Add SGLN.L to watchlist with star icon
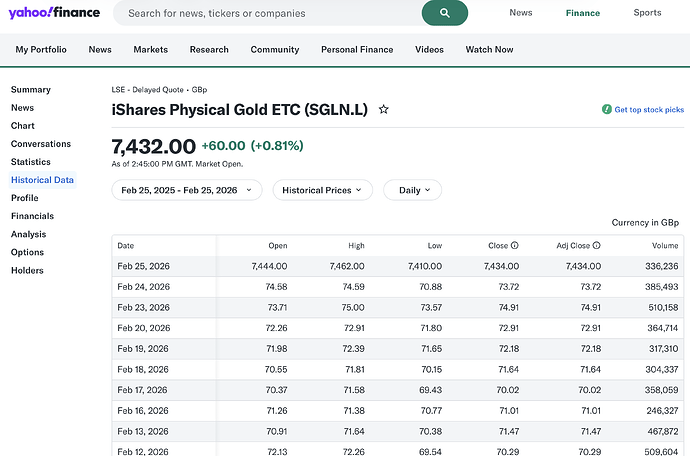Screen dimensions: 690x456 pos(383,109)
